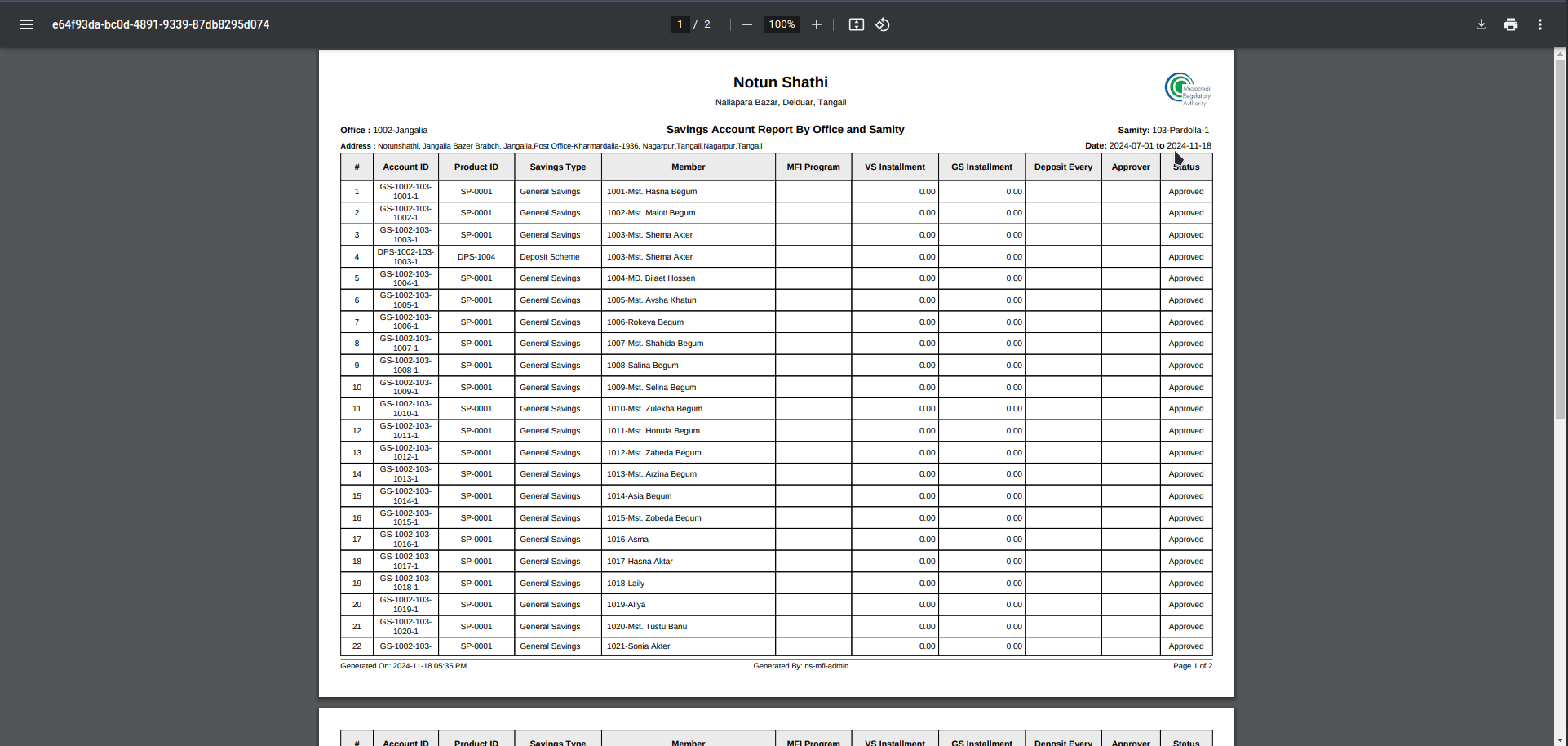
Task: Click member 1005-Mst. Aysha Khatun
Action: (652, 300)
